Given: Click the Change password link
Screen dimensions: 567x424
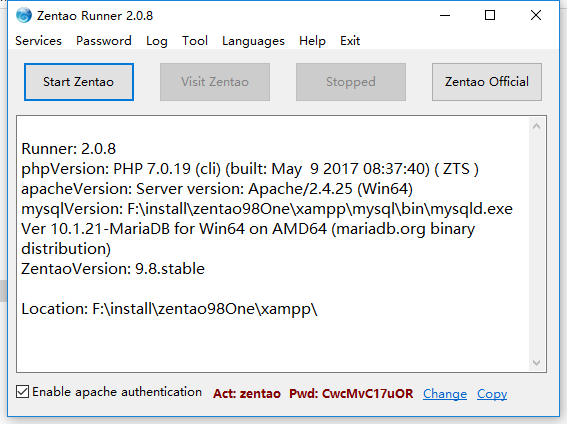Looking at the screenshot, I should coord(445,394).
